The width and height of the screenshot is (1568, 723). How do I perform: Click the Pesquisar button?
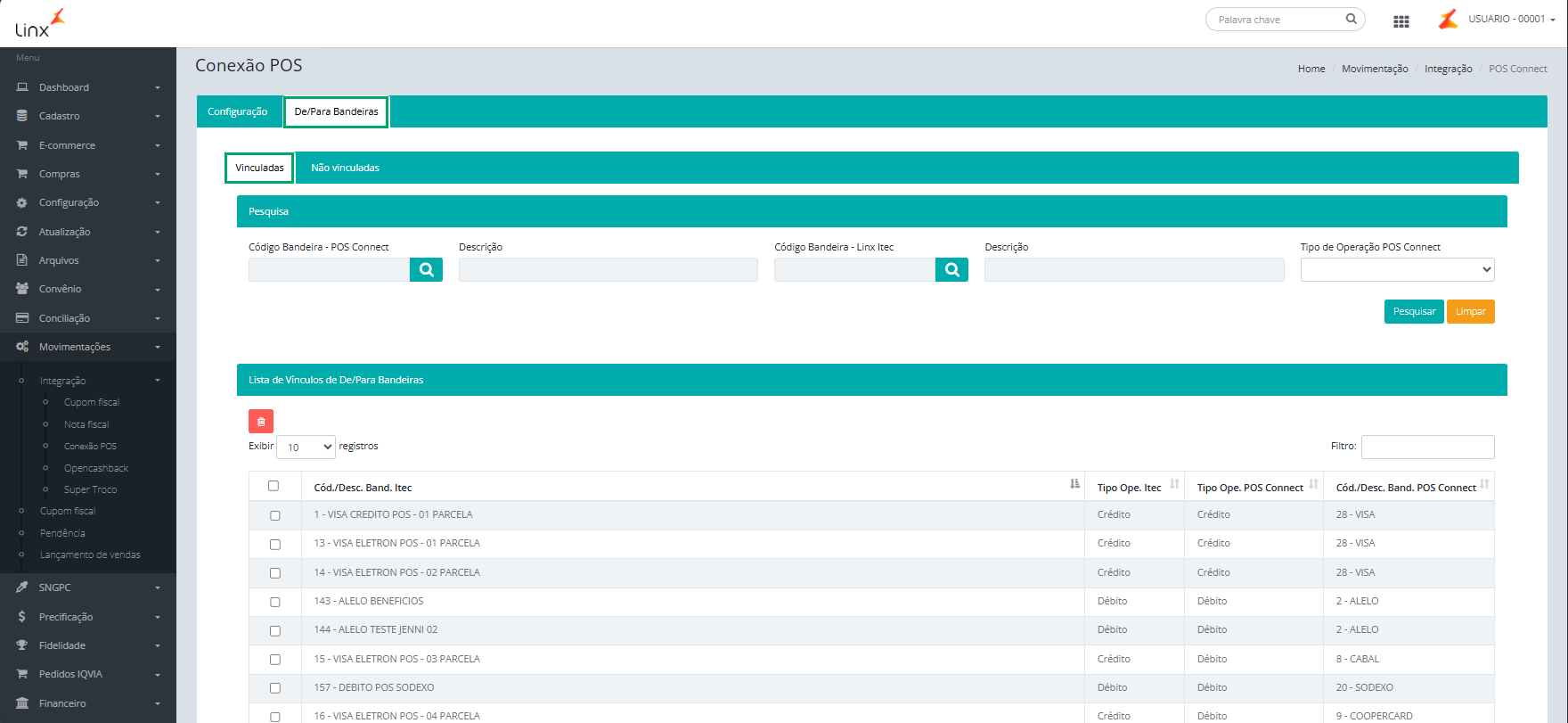tap(1414, 311)
